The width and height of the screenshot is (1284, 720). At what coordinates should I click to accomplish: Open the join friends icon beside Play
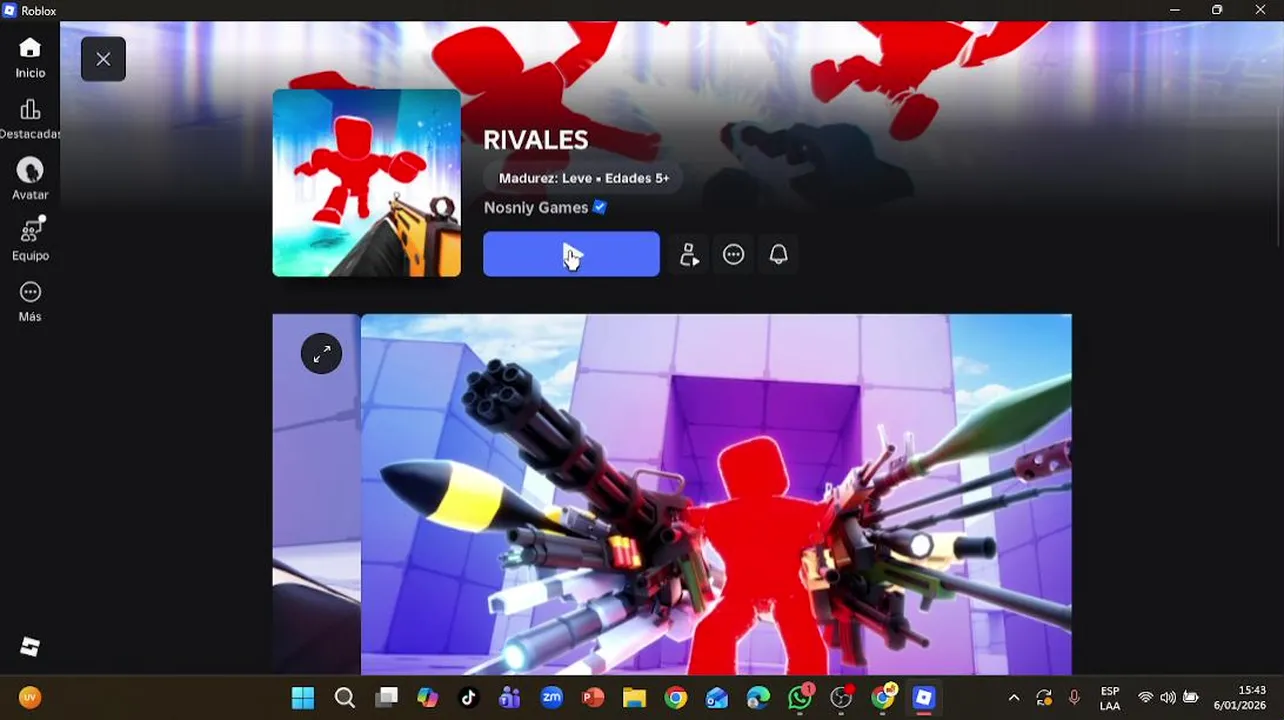(689, 255)
